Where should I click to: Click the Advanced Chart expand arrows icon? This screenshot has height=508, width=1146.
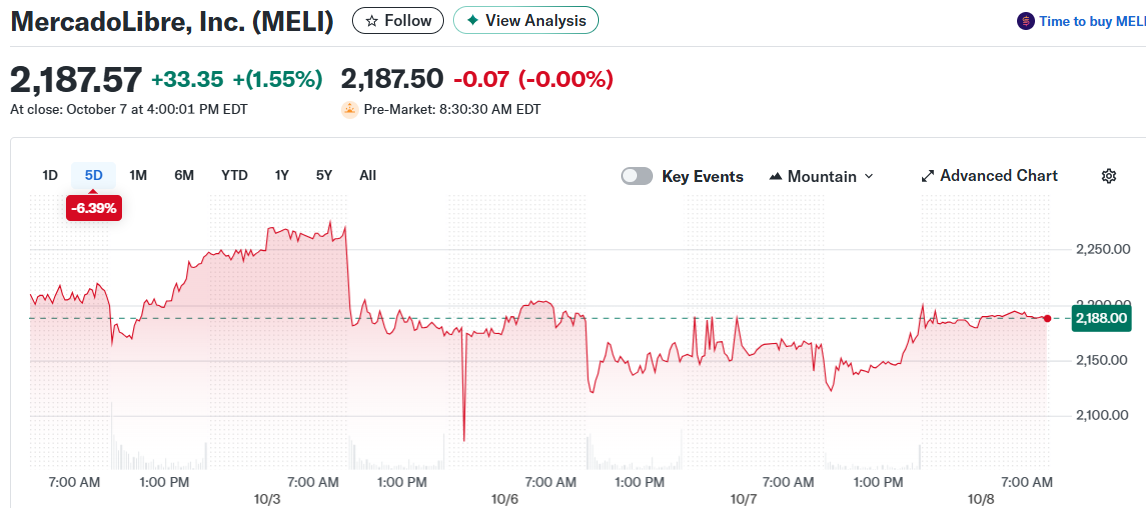pyautogui.click(x=927, y=176)
